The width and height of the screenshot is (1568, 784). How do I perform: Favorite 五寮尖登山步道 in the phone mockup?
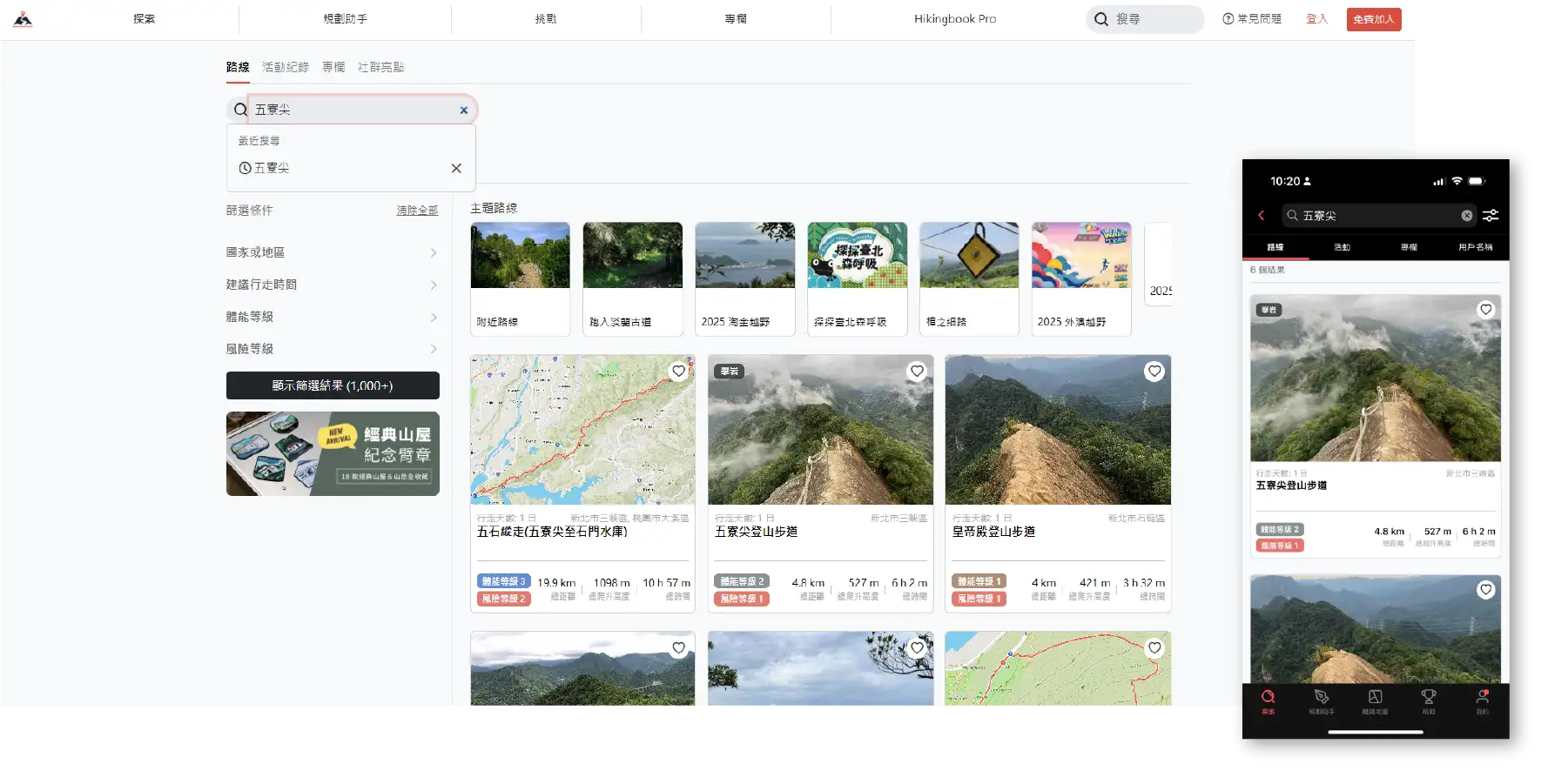click(1486, 310)
